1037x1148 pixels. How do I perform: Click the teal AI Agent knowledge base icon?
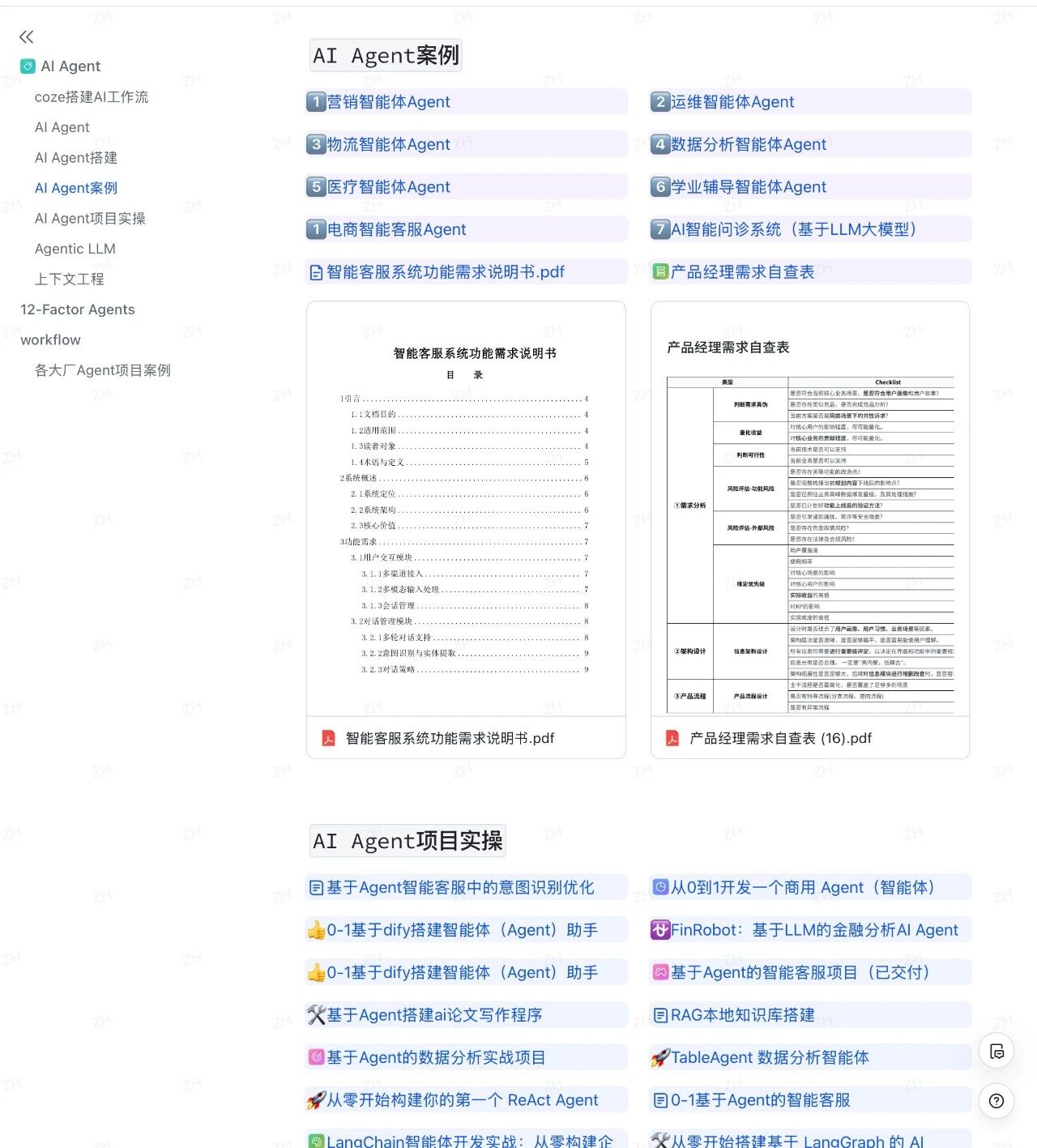[x=28, y=66]
